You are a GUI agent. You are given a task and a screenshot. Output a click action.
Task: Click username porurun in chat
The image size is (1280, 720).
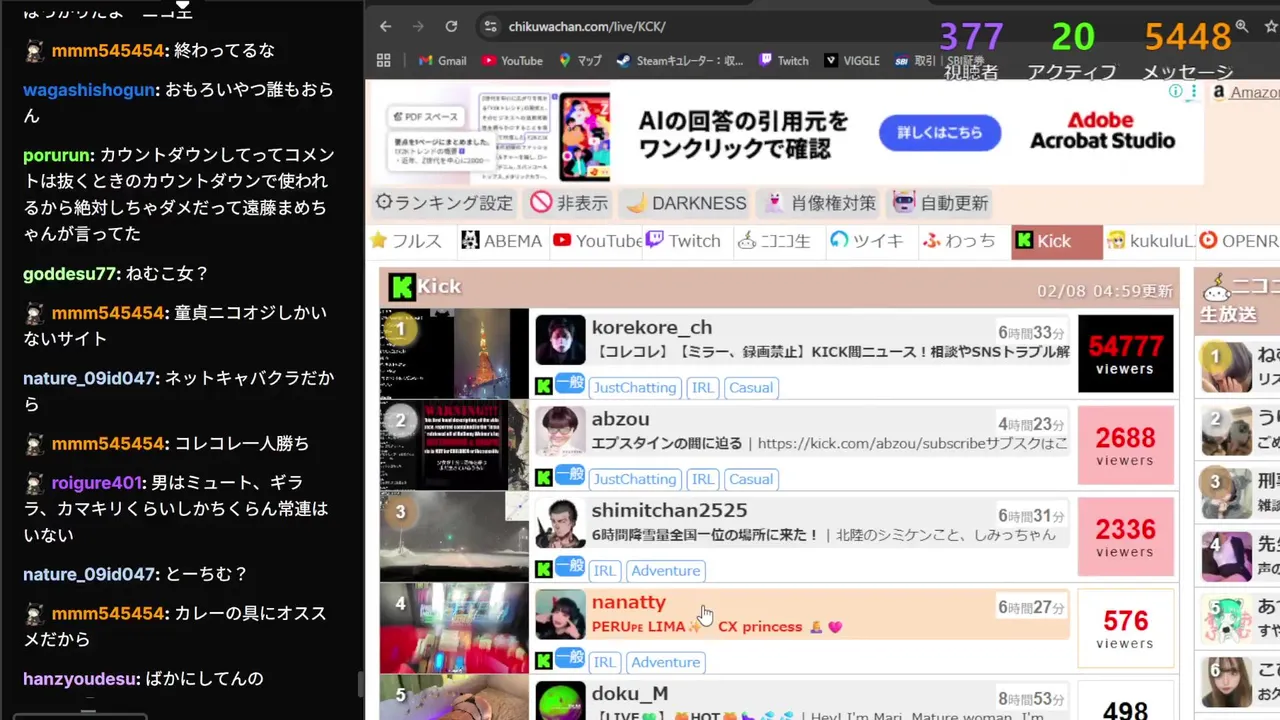pyautogui.click(x=58, y=155)
